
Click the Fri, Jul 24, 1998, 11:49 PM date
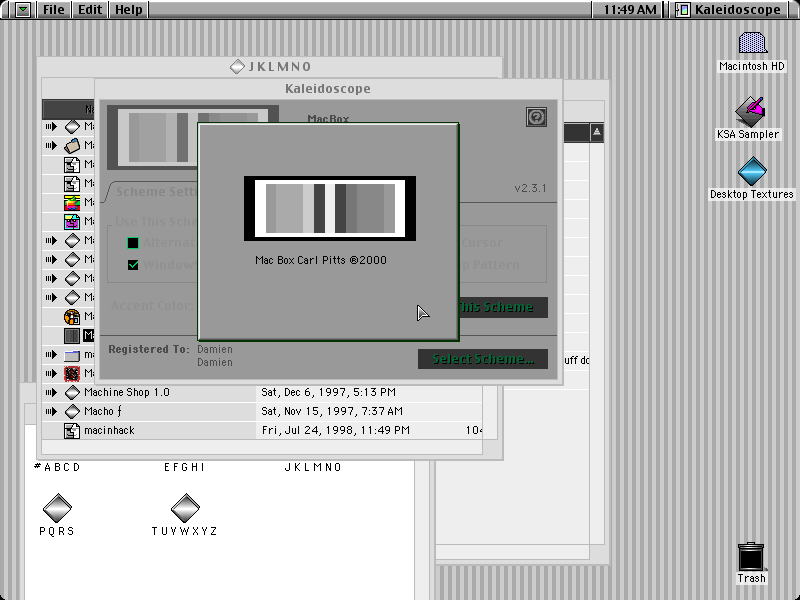[x=336, y=431]
